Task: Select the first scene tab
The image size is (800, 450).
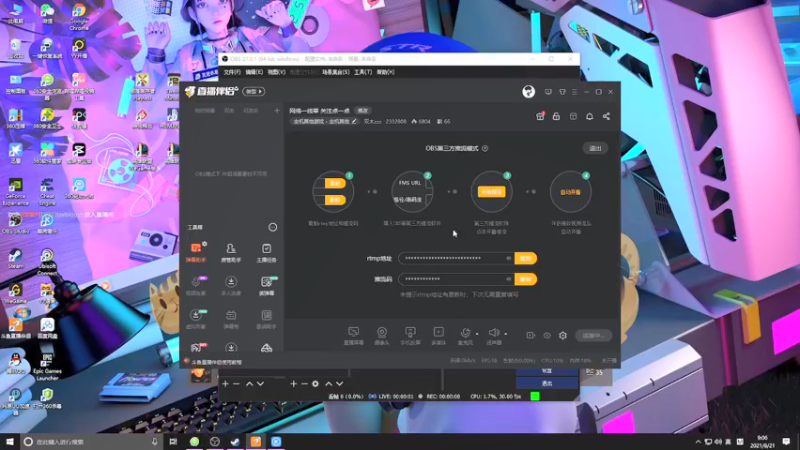Action: (205, 110)
